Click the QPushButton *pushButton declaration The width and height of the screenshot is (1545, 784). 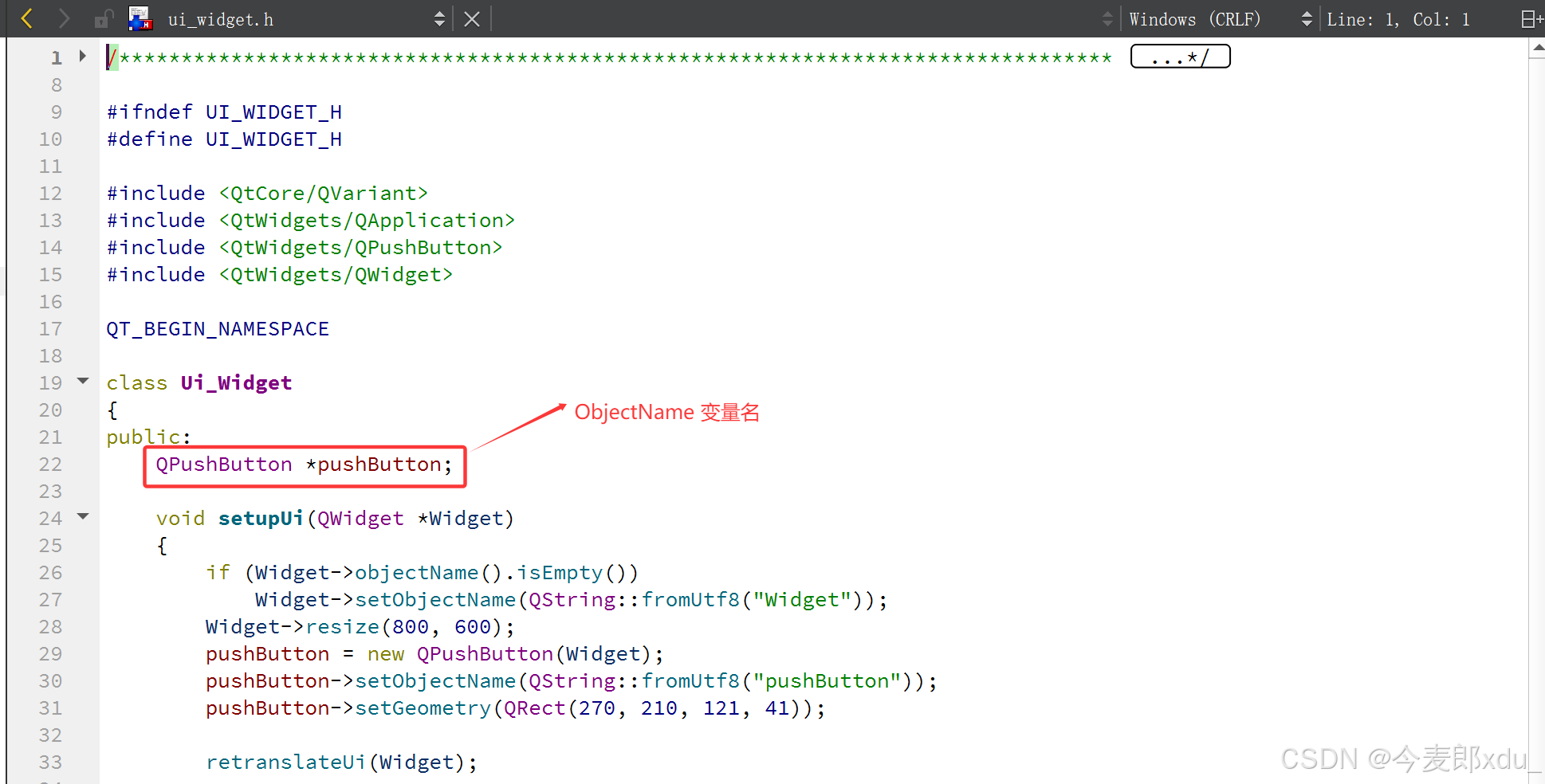304,465
